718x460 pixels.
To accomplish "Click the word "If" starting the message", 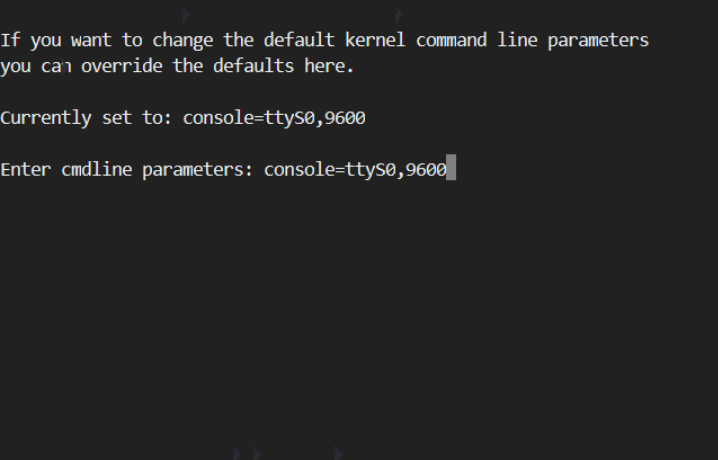I will coord(10,41).
